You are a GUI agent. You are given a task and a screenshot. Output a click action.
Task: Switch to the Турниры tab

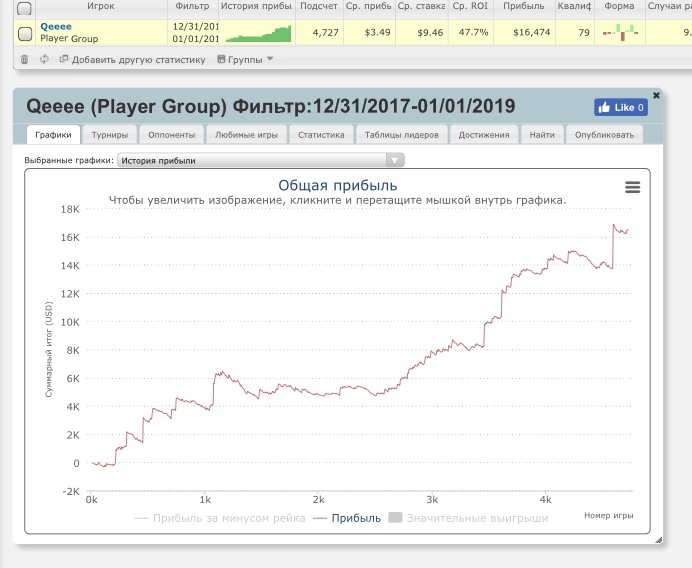click(x=110, y=135)
